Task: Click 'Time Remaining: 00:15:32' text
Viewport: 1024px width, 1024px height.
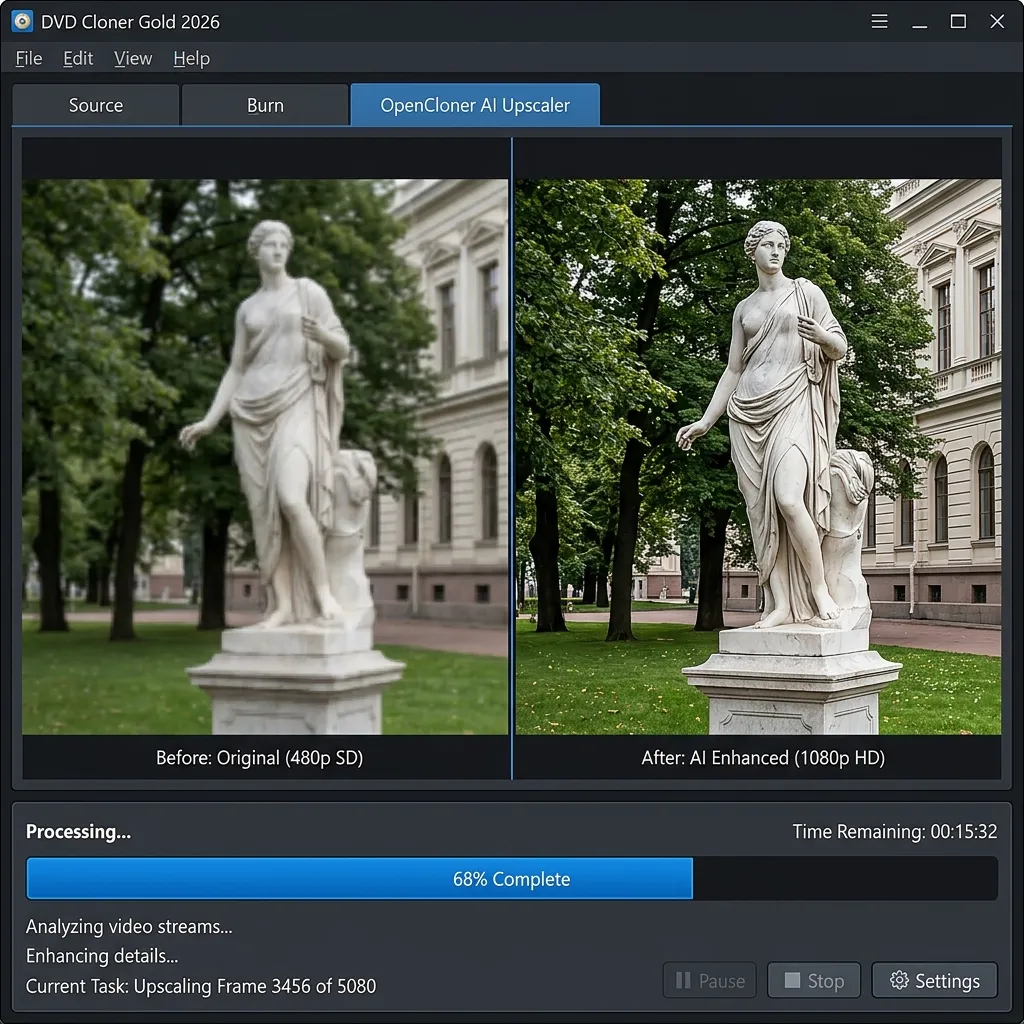Action: [895, 831]
